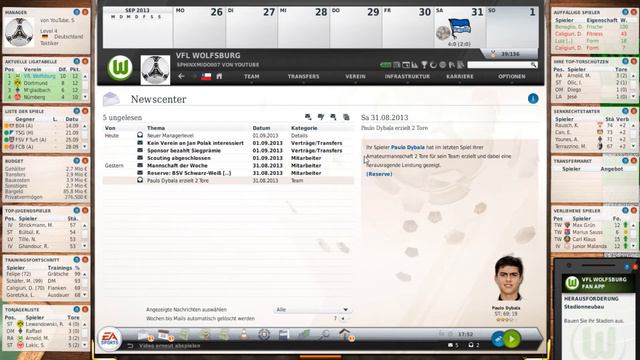Click unread mail counter in bottom bar
640x360 pixels.
click(453, 345)
